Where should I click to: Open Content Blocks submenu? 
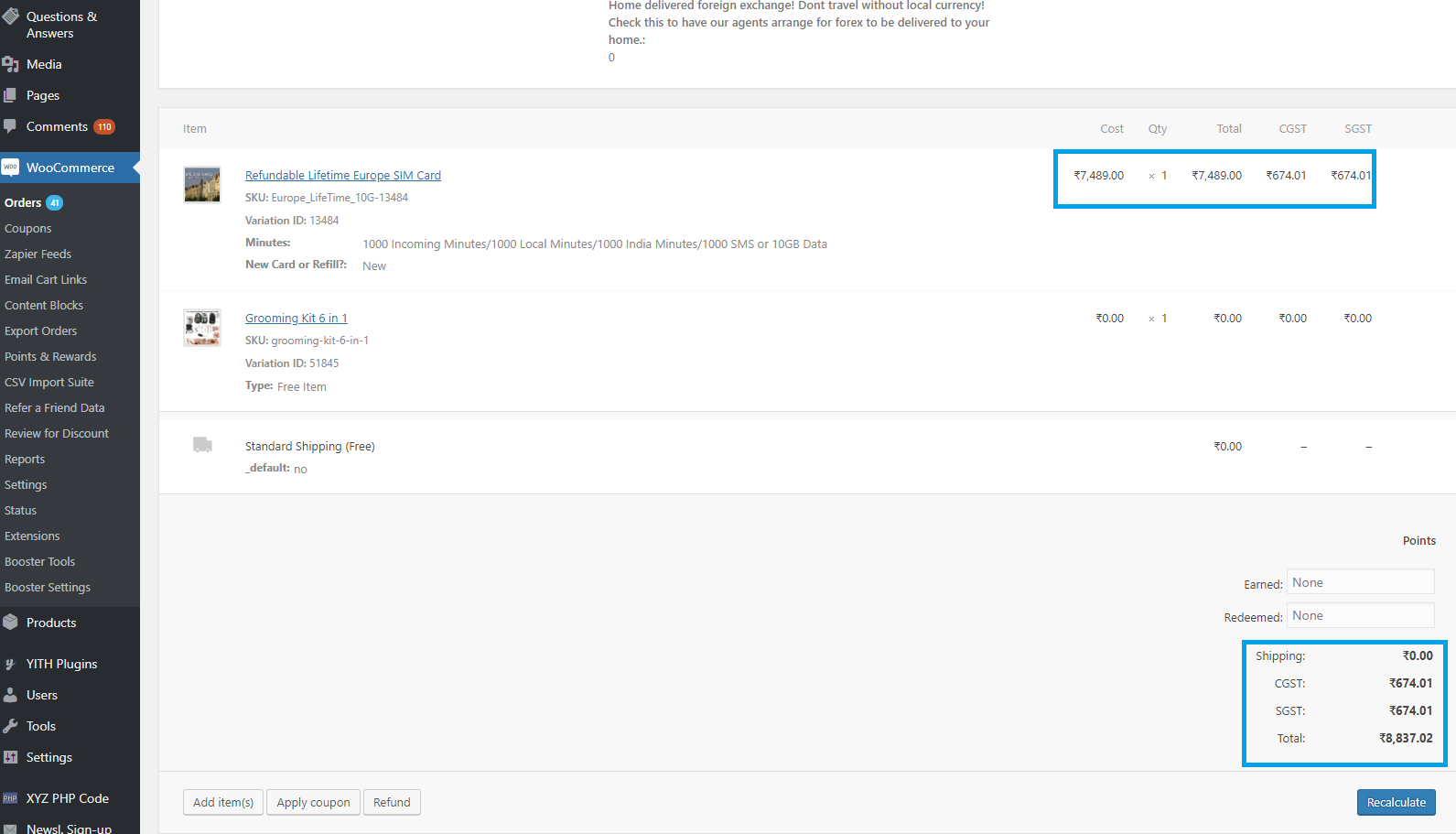point(44,306)
